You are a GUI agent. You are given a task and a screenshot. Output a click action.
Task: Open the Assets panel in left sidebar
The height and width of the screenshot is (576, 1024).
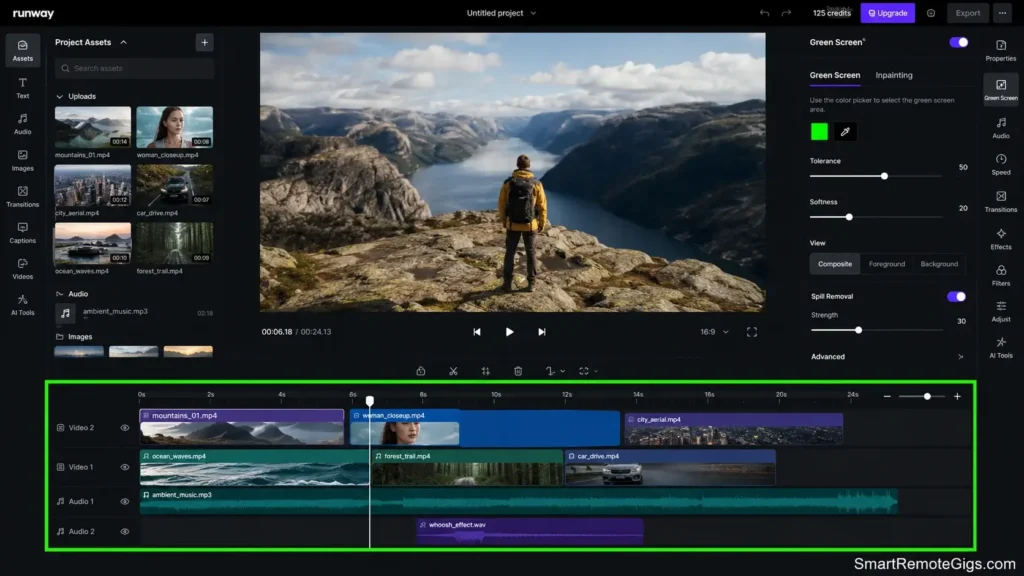(22, 50)
